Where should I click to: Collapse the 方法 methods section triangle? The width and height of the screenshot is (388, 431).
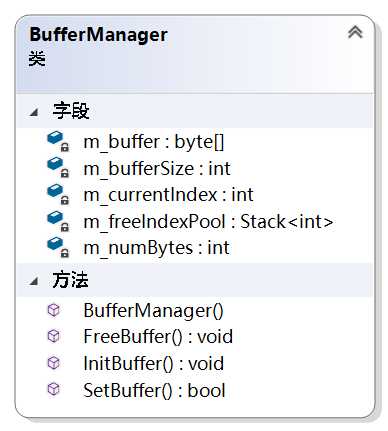(34, 281)
